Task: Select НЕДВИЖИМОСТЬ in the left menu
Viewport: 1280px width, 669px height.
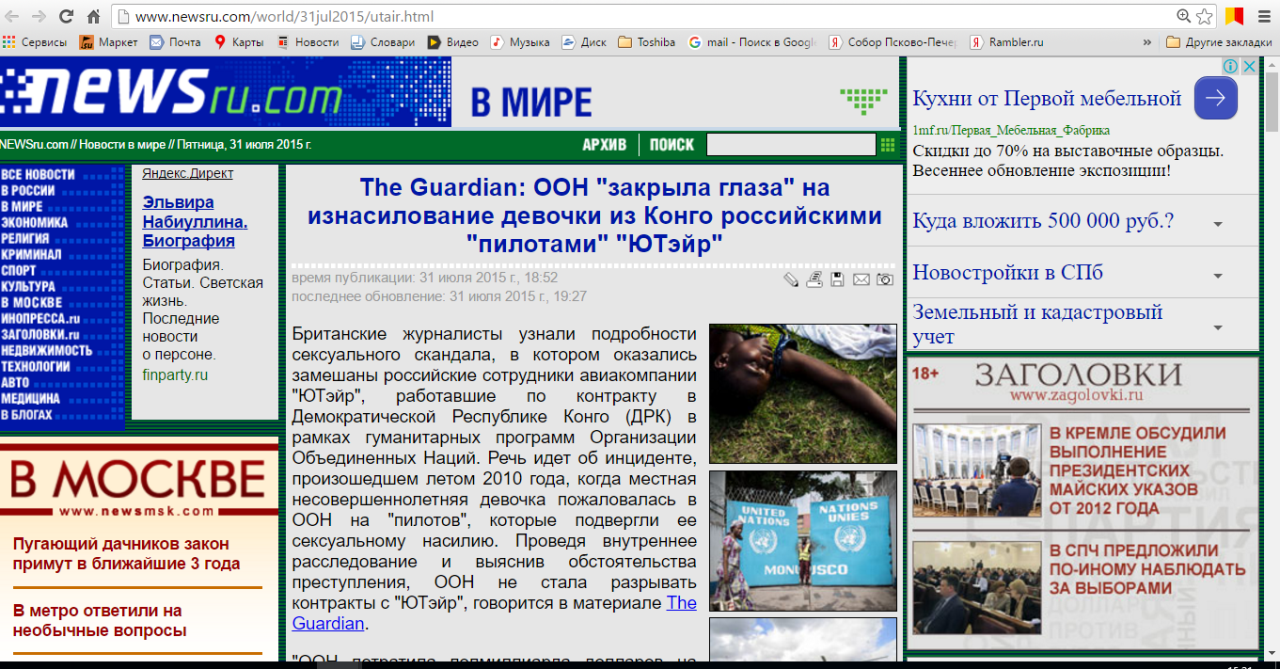Action: [x=47, y=351]
